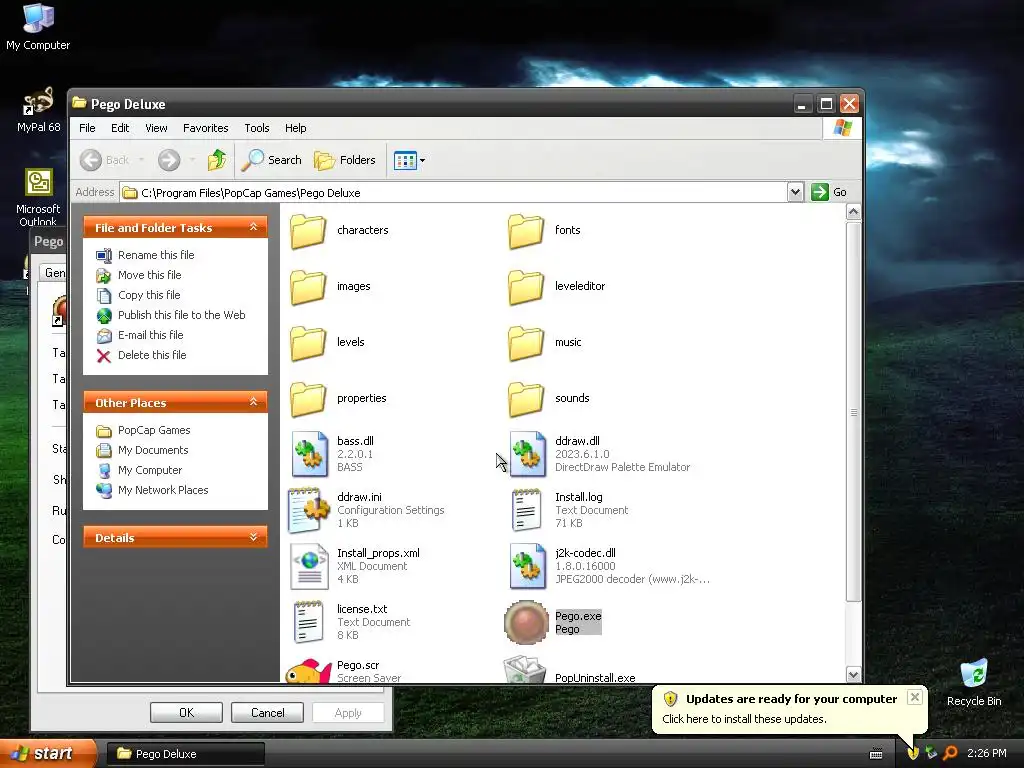Collapse the File and Folder Tasks panel

click(x=253, y=227)
